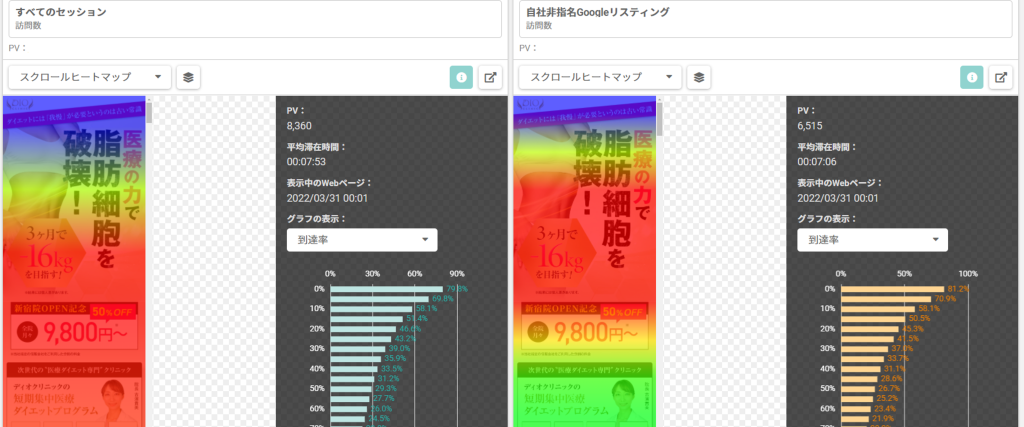Screen dimensions: 1024x427
Task: Open left 到達率 graph display dropdown
Action: (362, 240)
